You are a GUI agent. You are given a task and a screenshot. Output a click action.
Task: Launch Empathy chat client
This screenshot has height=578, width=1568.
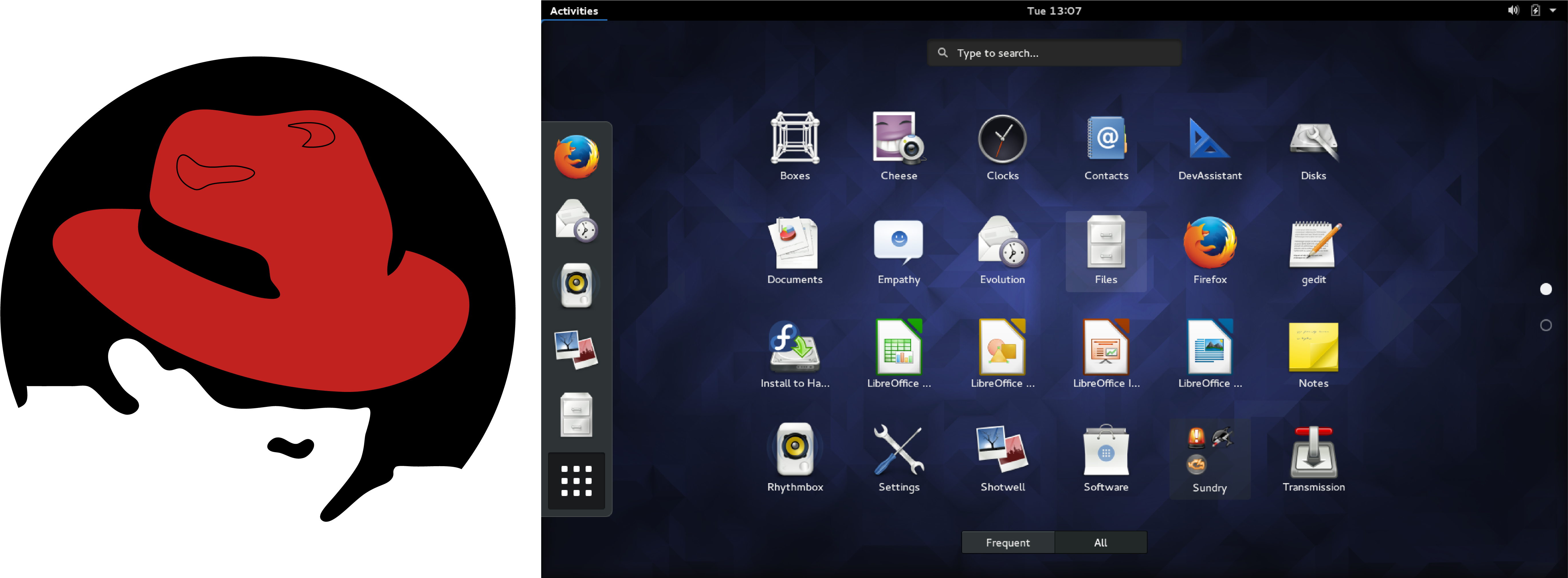898,251
